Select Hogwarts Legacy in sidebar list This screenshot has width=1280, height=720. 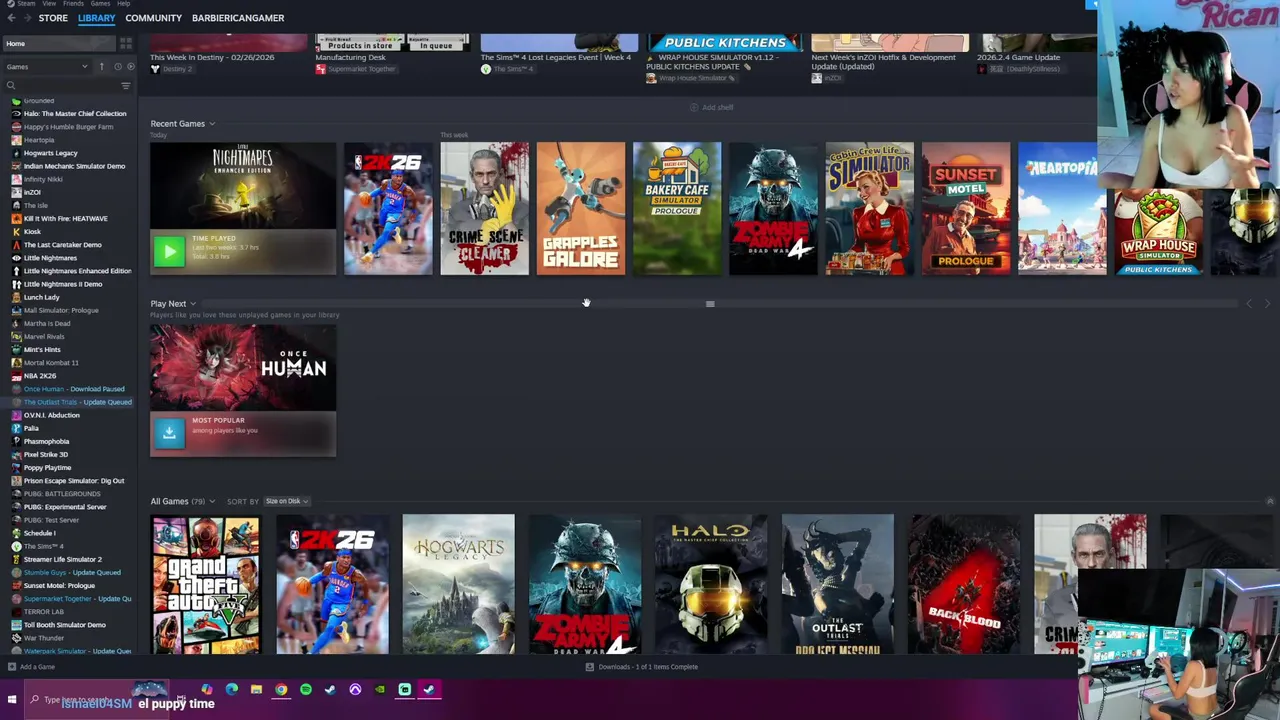point(50,153)
